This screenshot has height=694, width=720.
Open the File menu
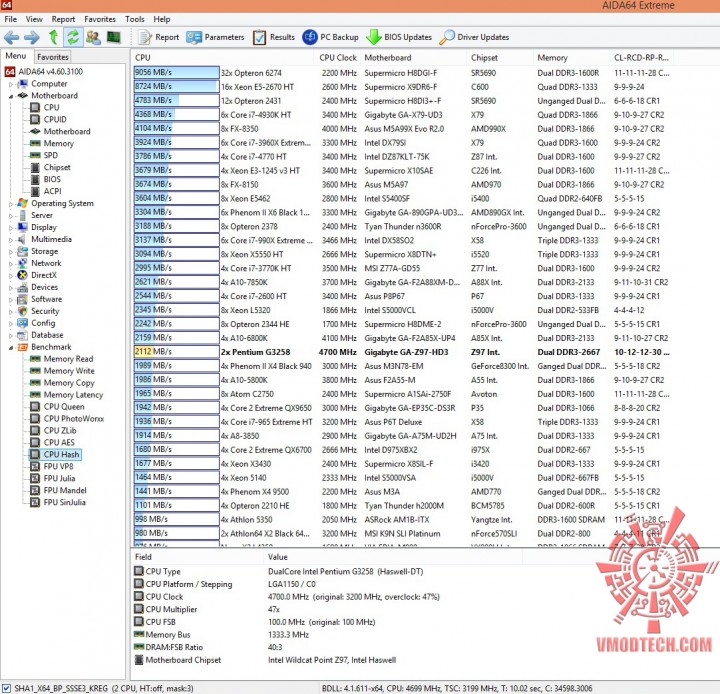coord(11,19)
